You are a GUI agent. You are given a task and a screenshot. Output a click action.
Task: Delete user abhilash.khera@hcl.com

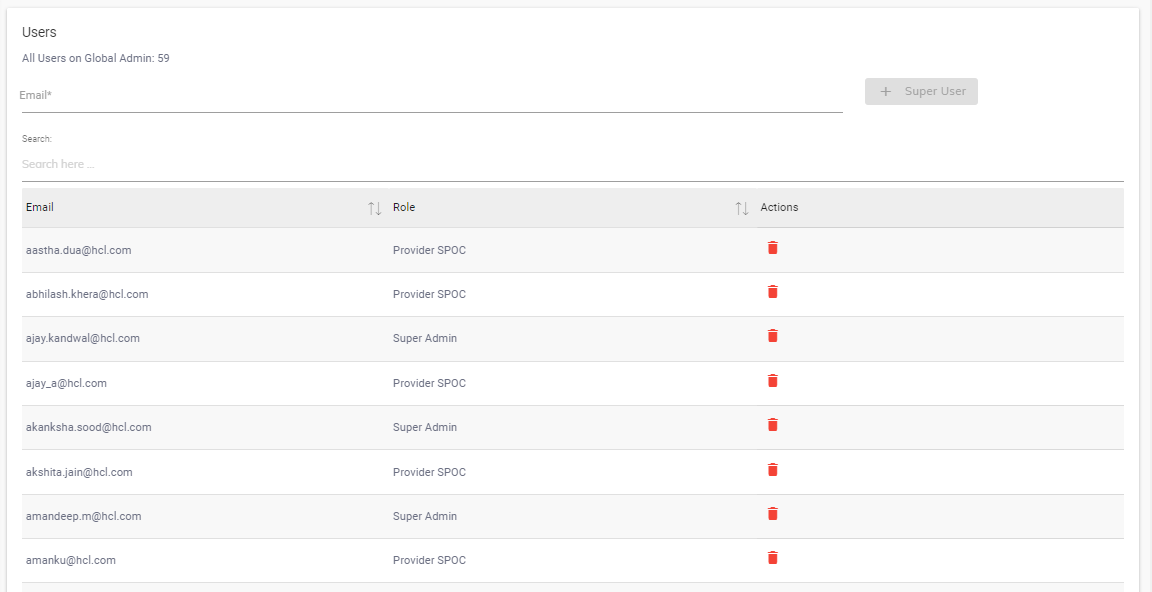tap(773, 292)
